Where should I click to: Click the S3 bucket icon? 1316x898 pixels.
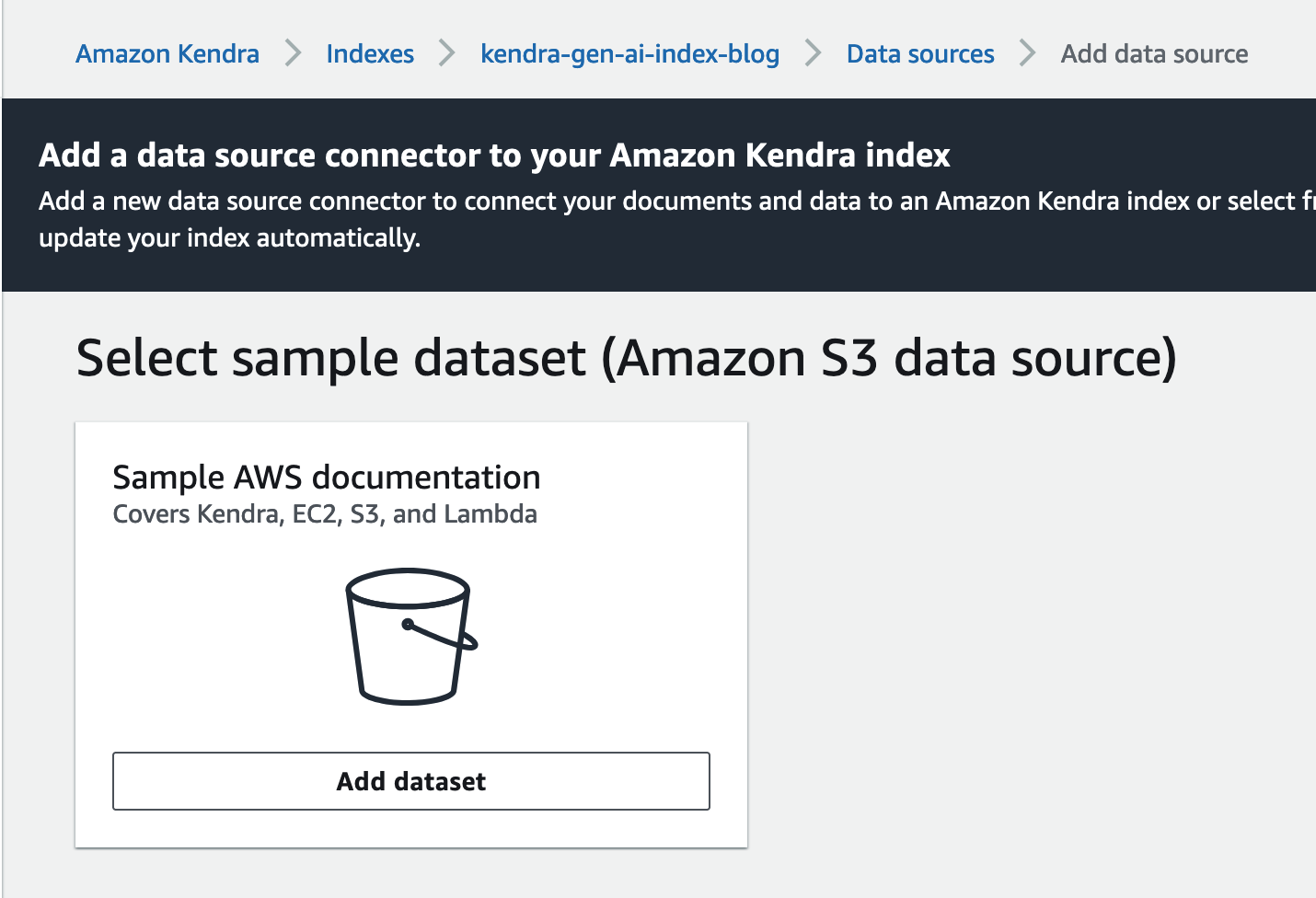410,637
